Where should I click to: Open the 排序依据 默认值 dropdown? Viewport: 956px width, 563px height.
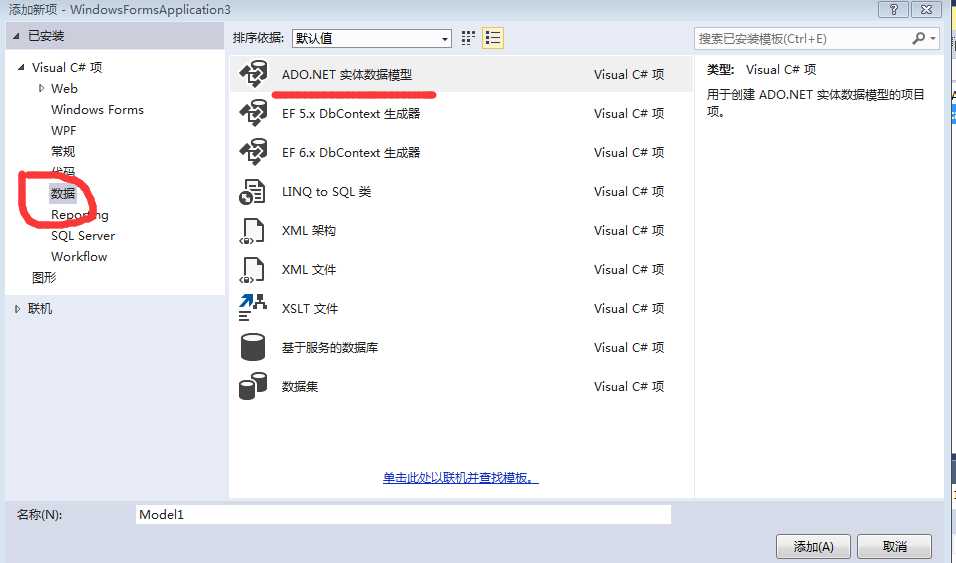pos(371,38)
